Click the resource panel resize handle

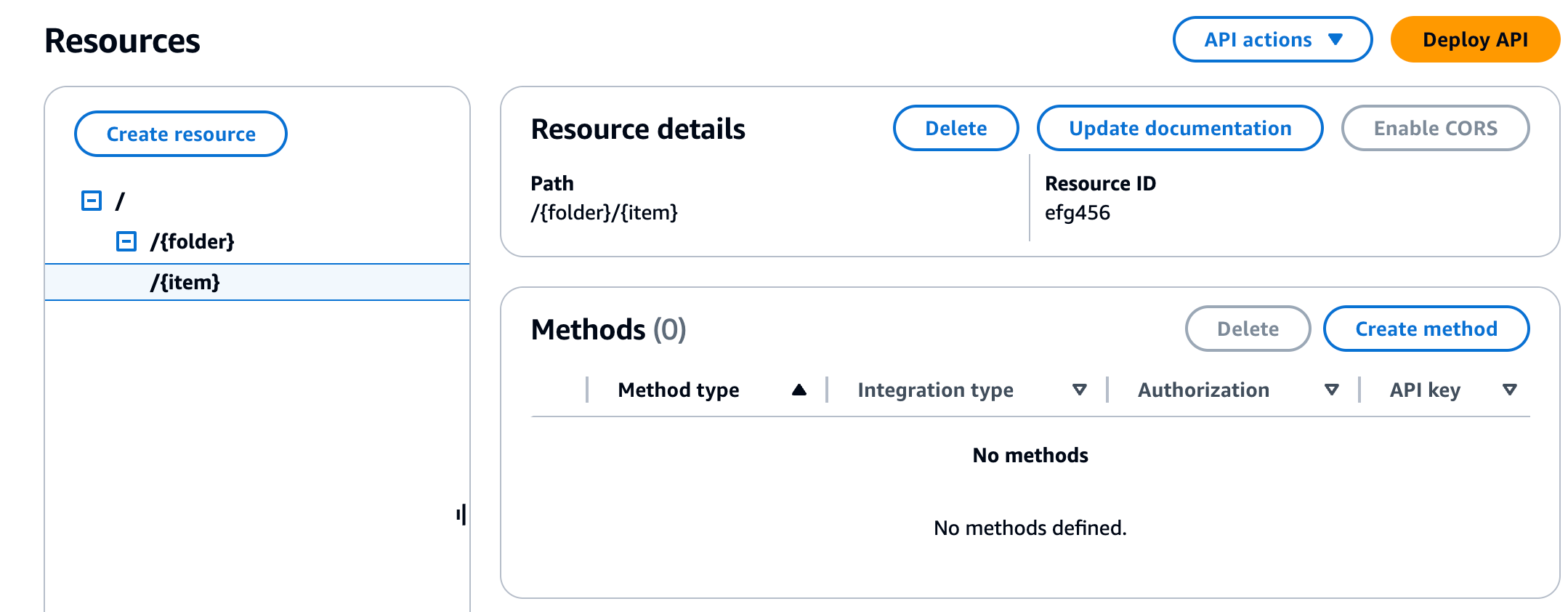pos(461,513)
